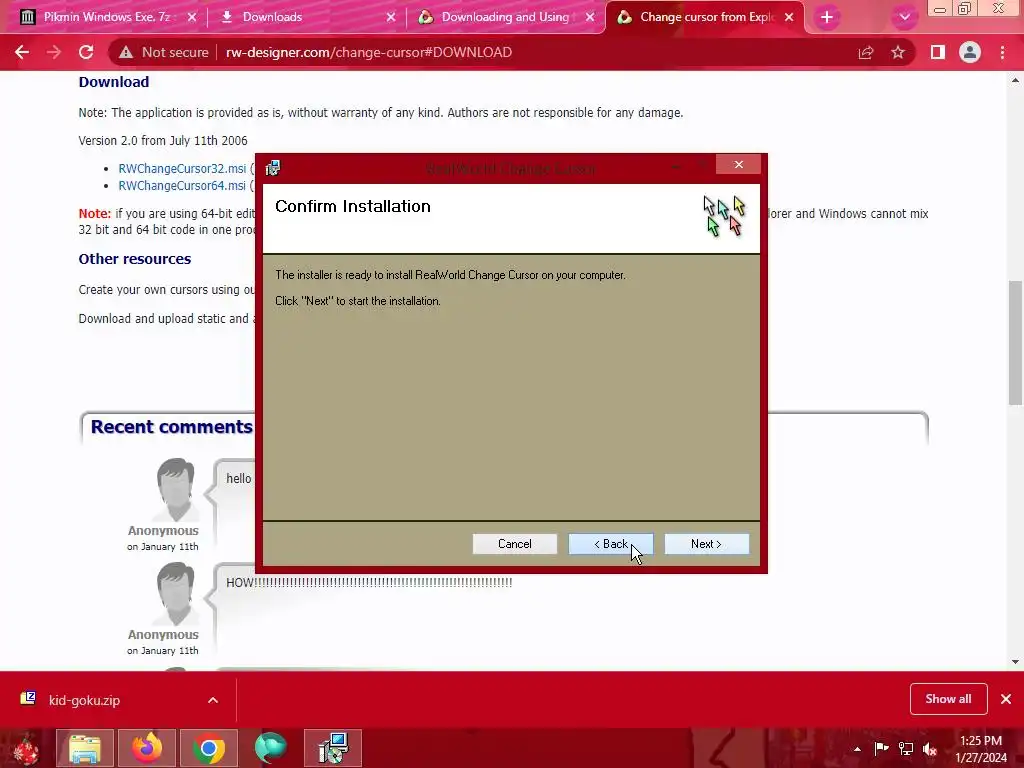Click installer title bar icon
1024x768 pixels.
pyautogui.click(x=273, y=168)
